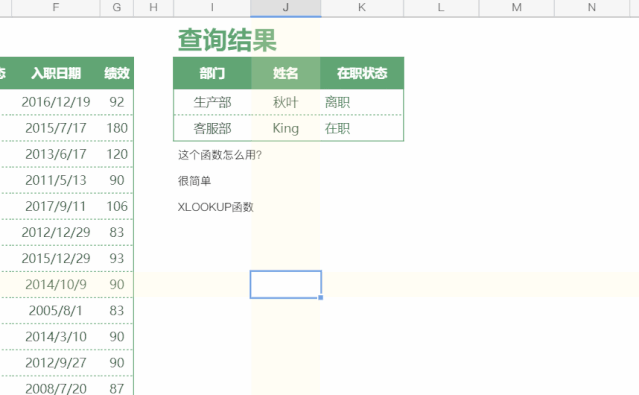Screen dimensions: 639x395
Task: Select column K header
Action: tap(362, 8)
